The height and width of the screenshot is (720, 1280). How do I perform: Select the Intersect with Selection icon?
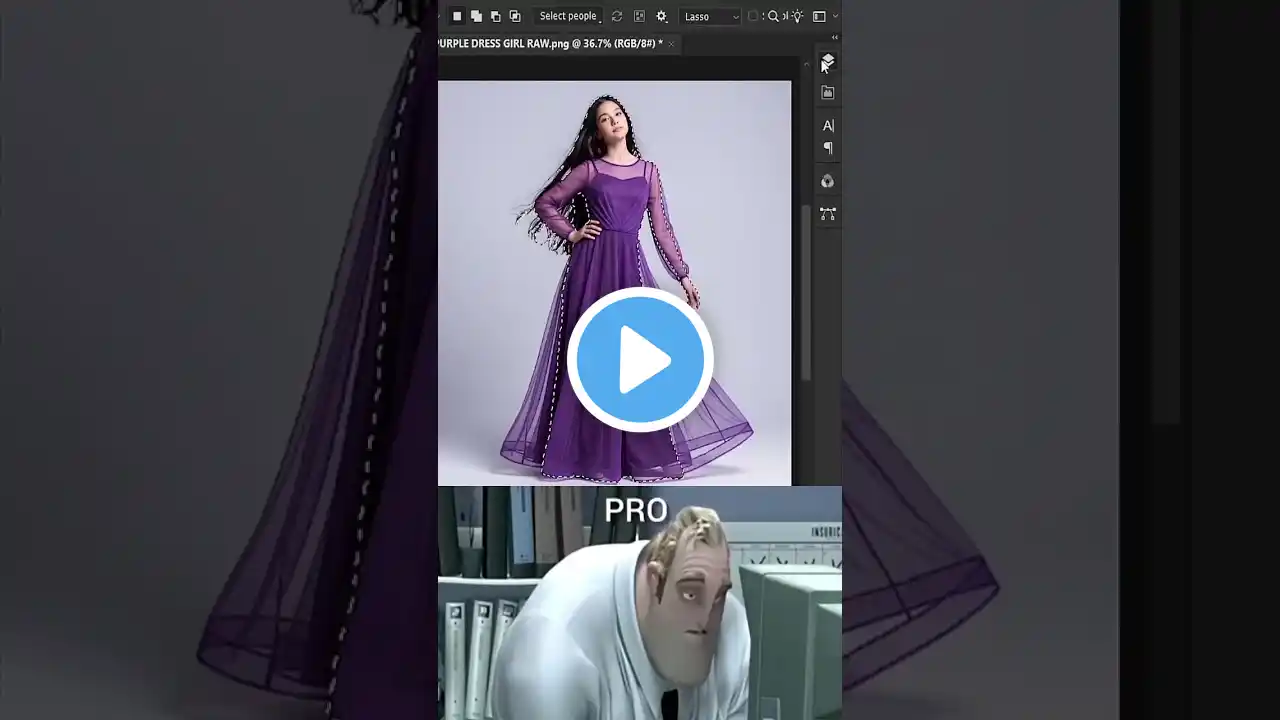tap(515, 15)
